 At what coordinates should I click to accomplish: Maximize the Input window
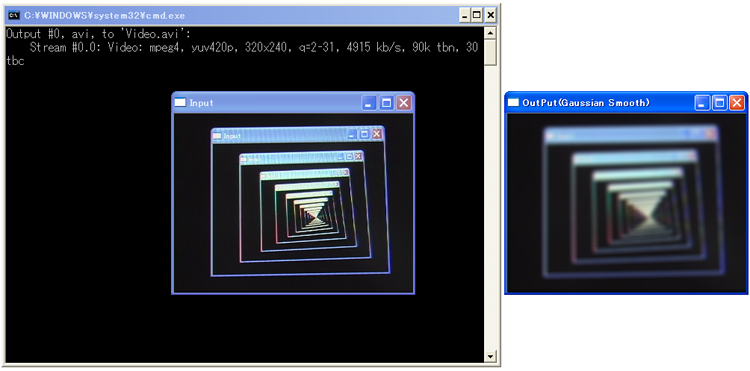pos(386,103)
